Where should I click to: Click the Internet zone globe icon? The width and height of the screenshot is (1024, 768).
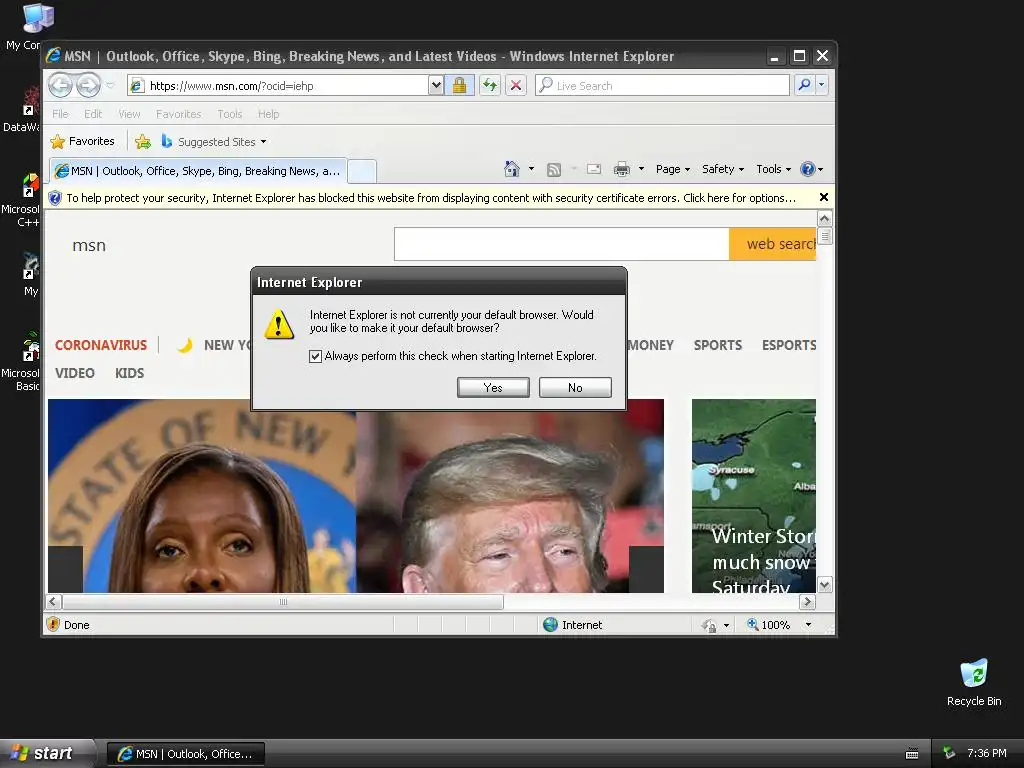coord(551,625)
